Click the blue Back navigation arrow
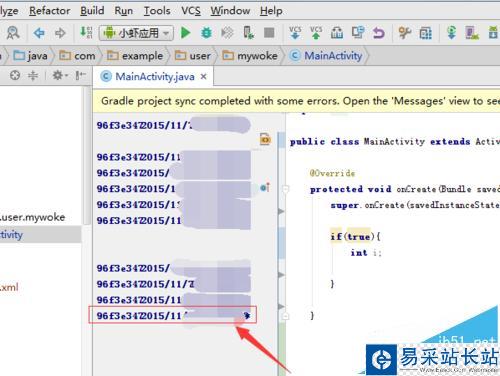 coord(39,33)
